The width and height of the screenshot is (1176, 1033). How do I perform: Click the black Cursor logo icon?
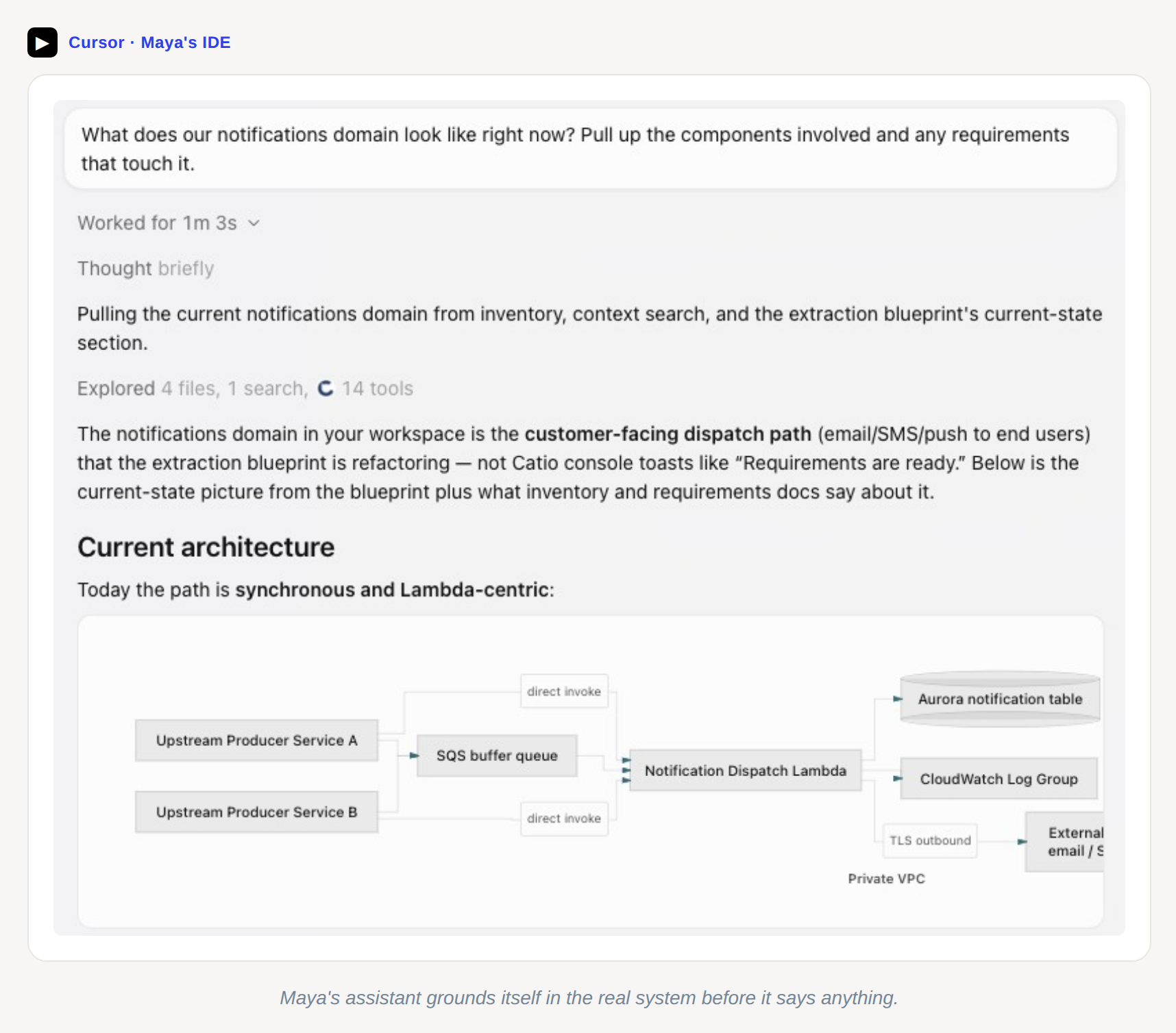42,42
